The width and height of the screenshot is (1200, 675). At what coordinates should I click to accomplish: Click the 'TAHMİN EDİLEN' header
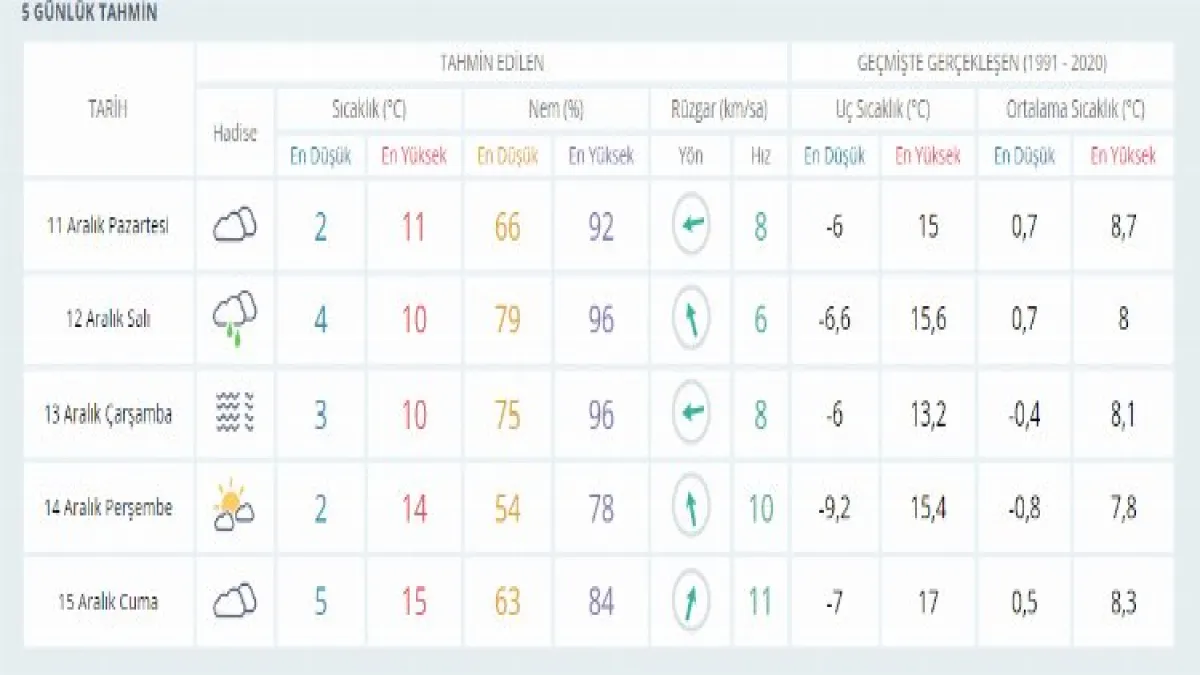tap(492, 63)
